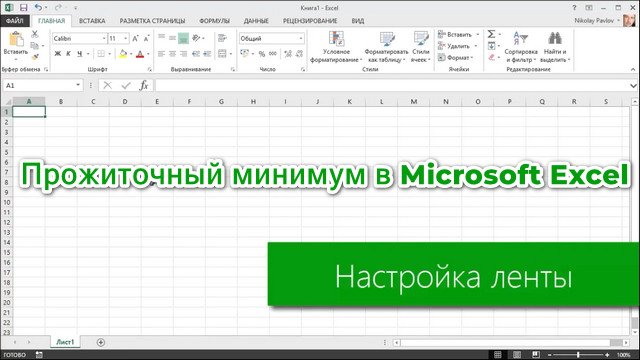Click Merge and Center icon
The height and width of the screenshot is (360, 640).
(x=222, y=53)
